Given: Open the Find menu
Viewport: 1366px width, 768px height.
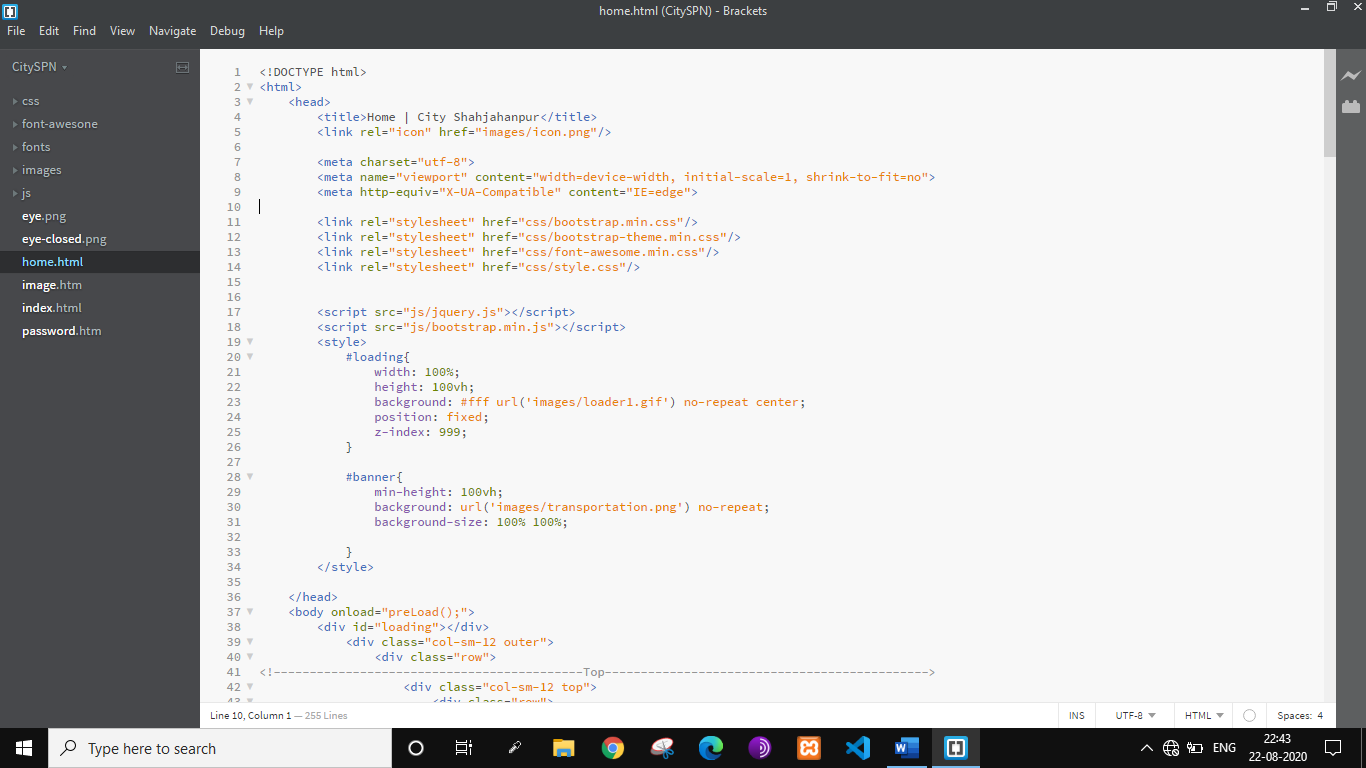Looking at the screenshot, I should [x=85, y=31].
